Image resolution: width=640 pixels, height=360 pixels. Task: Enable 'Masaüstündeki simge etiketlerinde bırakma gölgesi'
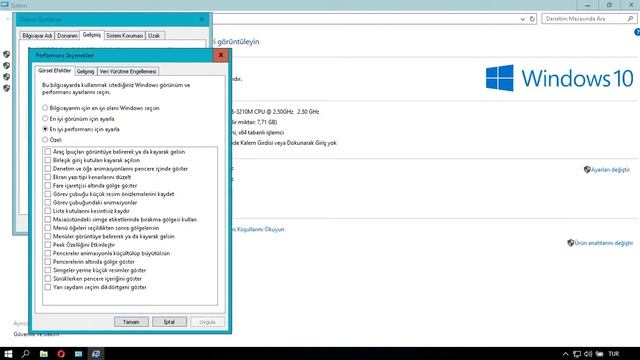pyautogui.click(x=48, y=219)
